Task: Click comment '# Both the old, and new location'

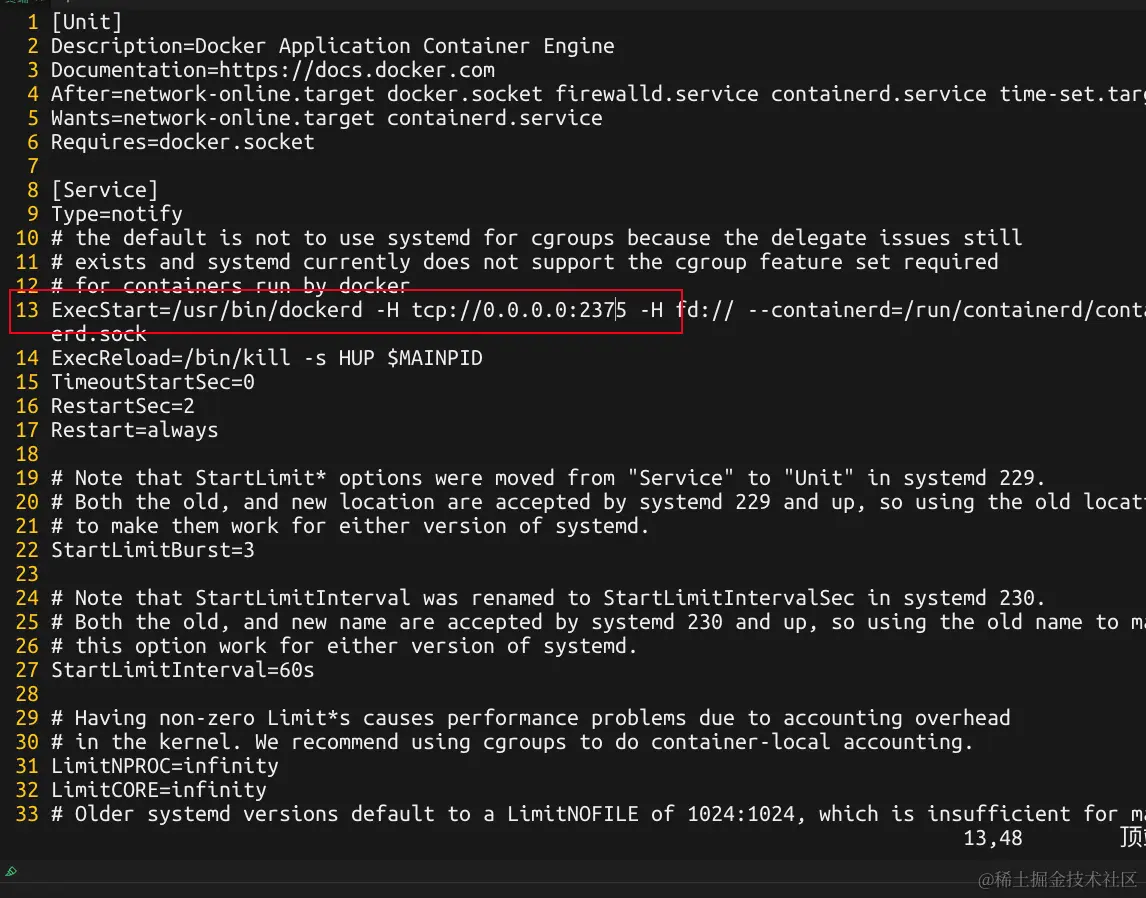Action: coord(598,502)
